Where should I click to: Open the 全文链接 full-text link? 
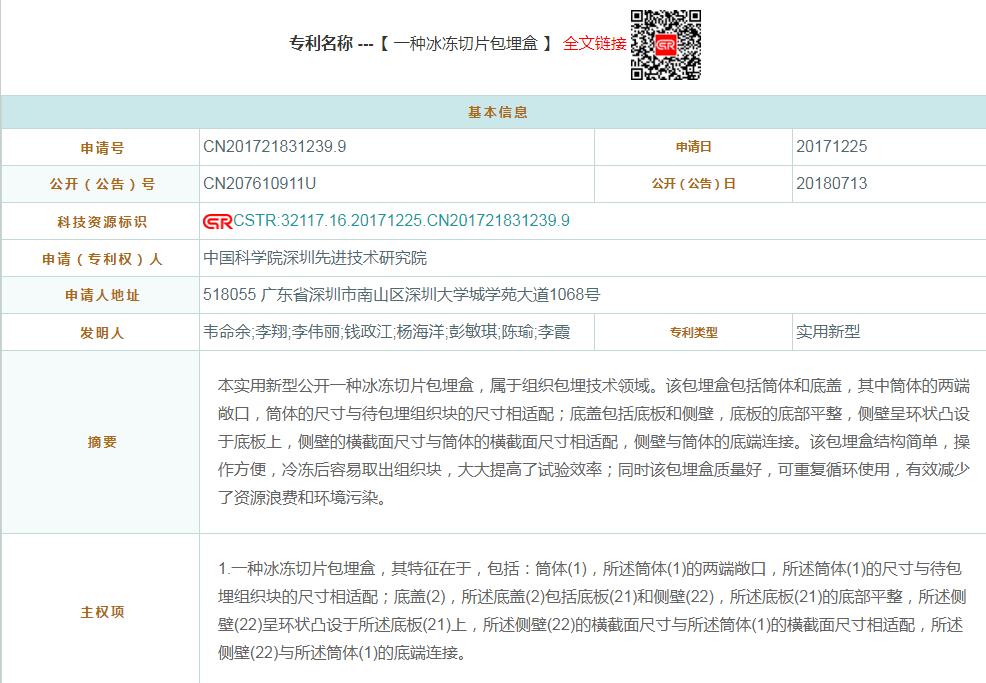click(594, 44)
